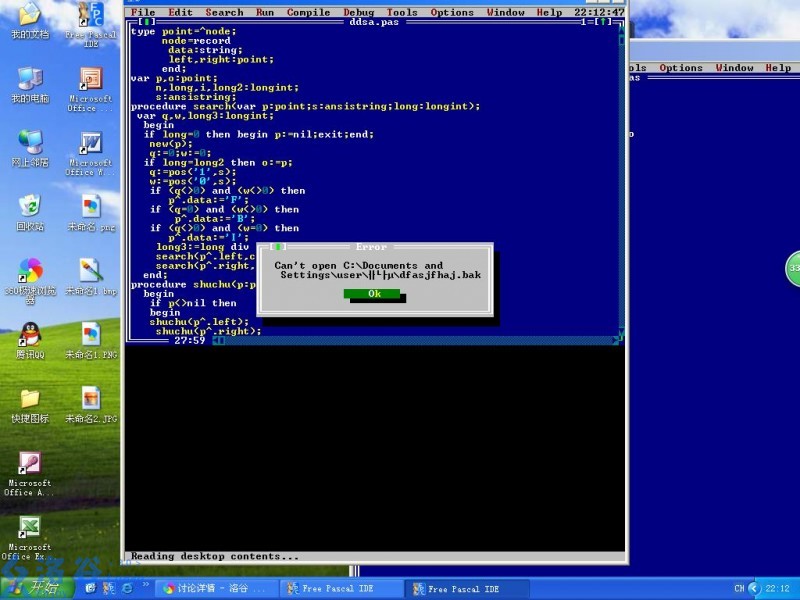Open the Run menu

(x=265, y=12)
